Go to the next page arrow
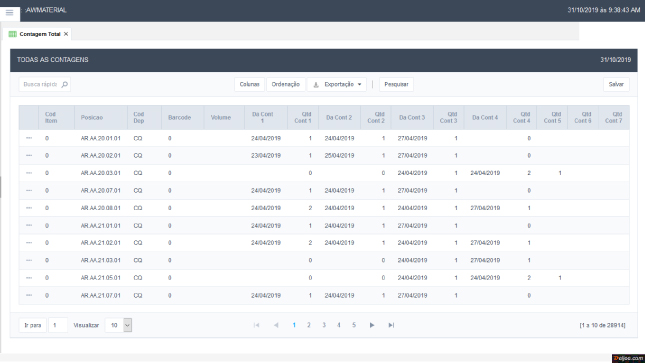645x363 pixels. [x=372, y=325]
